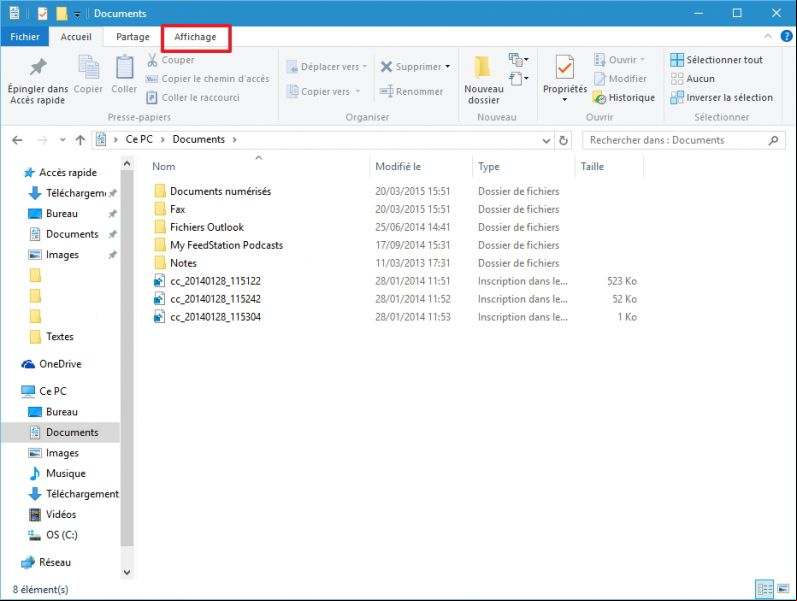
Task: Click the Coller clipboard icon
Action: coord(125,68)
